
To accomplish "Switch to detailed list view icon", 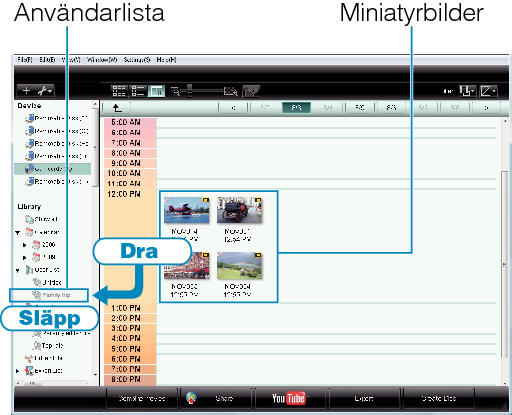I will pos(138,91).
